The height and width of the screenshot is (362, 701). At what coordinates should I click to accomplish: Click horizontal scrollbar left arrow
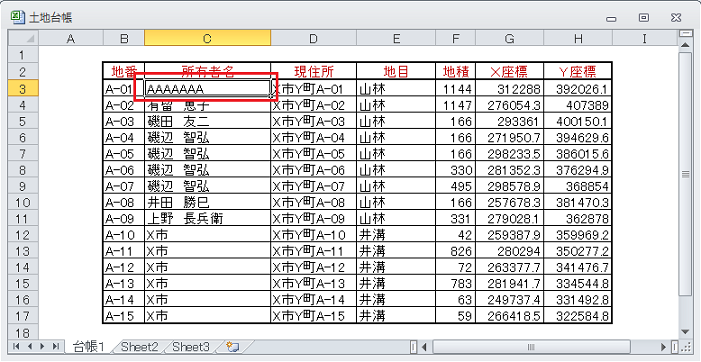pos(424,346)
